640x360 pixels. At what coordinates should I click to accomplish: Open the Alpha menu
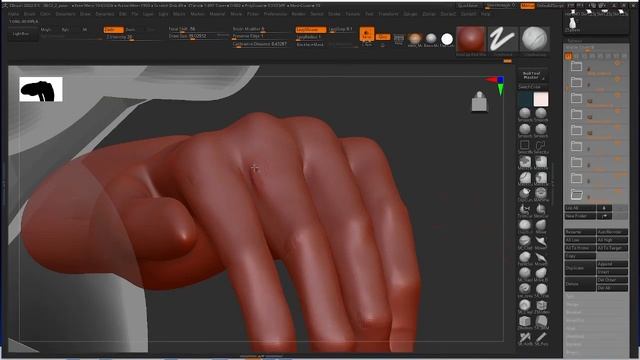pos(13,14)
